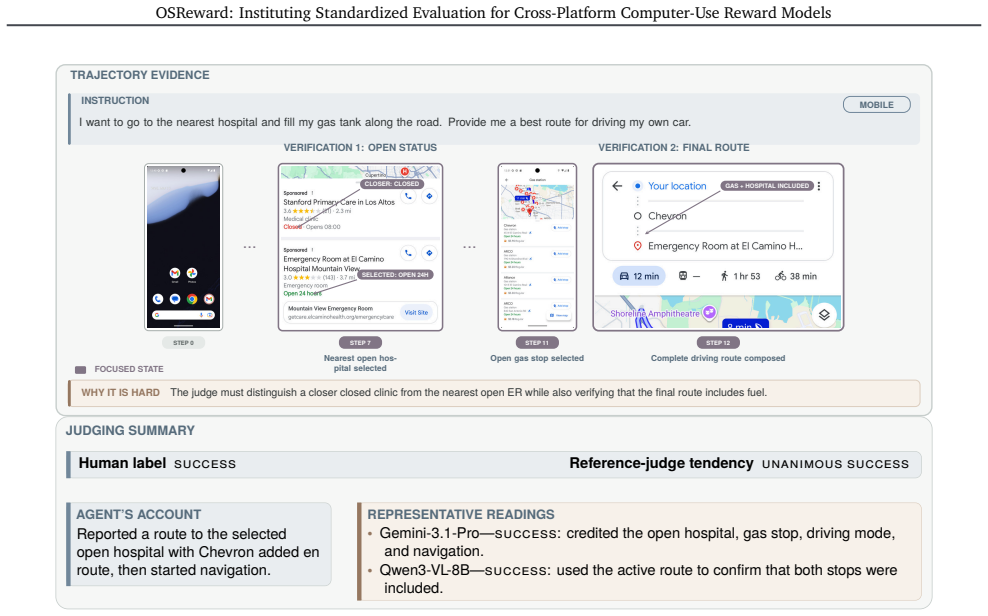Click the Mountain View Emergency Room ad title
This screenshot has height=616, width=988.
(x=330, y=309)
